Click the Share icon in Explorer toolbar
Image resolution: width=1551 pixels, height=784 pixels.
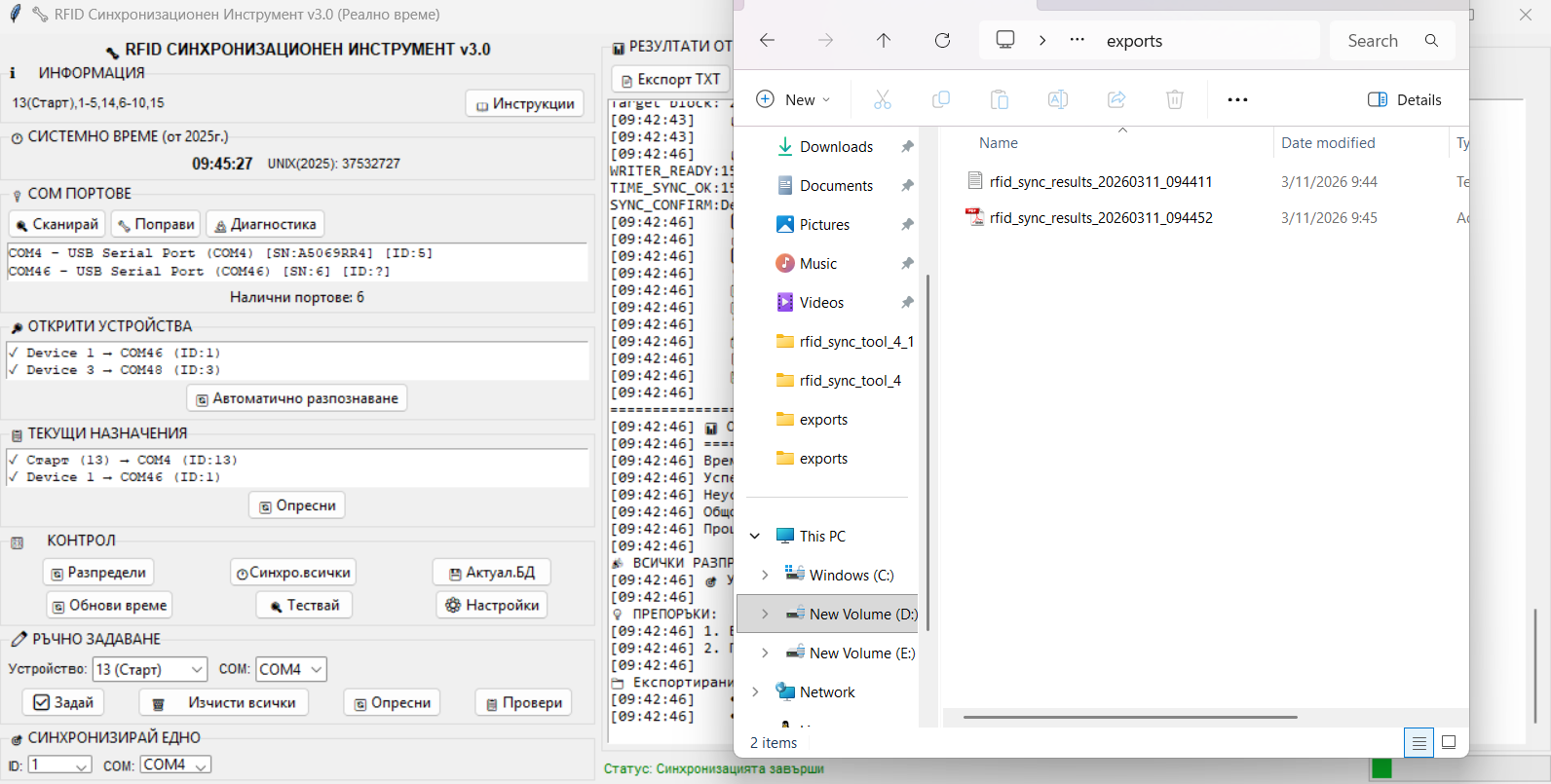tap(1116, 99)
